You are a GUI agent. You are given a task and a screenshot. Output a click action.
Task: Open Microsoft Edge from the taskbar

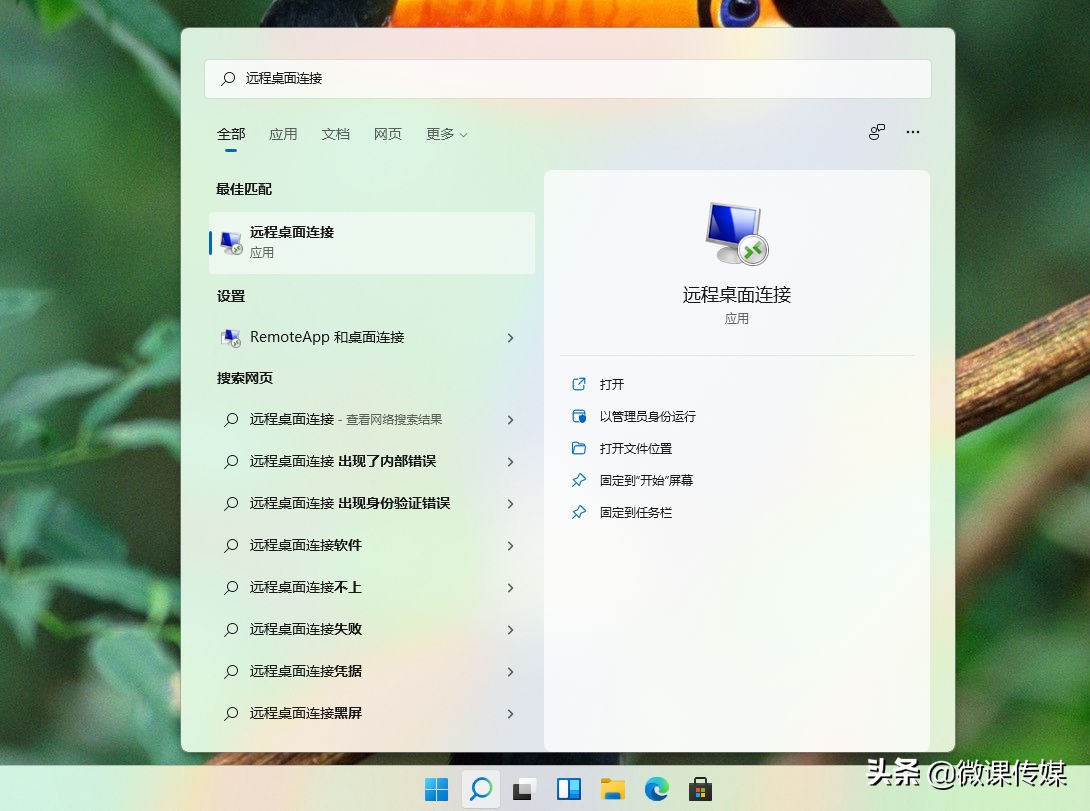656,789
